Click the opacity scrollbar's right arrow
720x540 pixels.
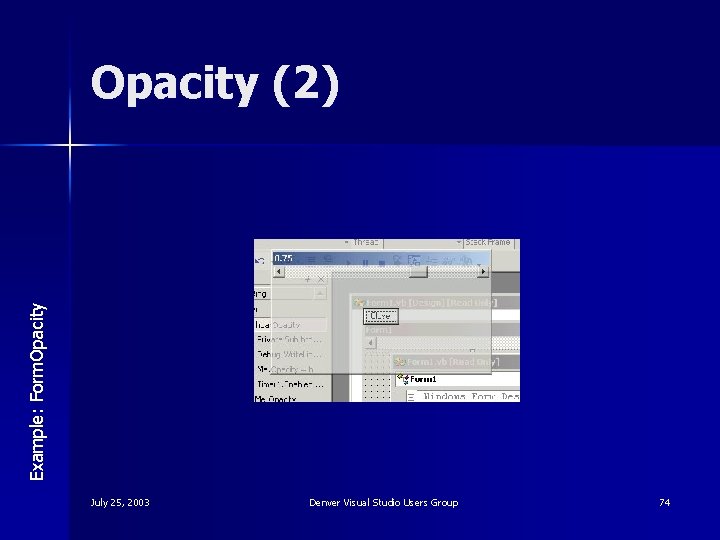[483, 272]
